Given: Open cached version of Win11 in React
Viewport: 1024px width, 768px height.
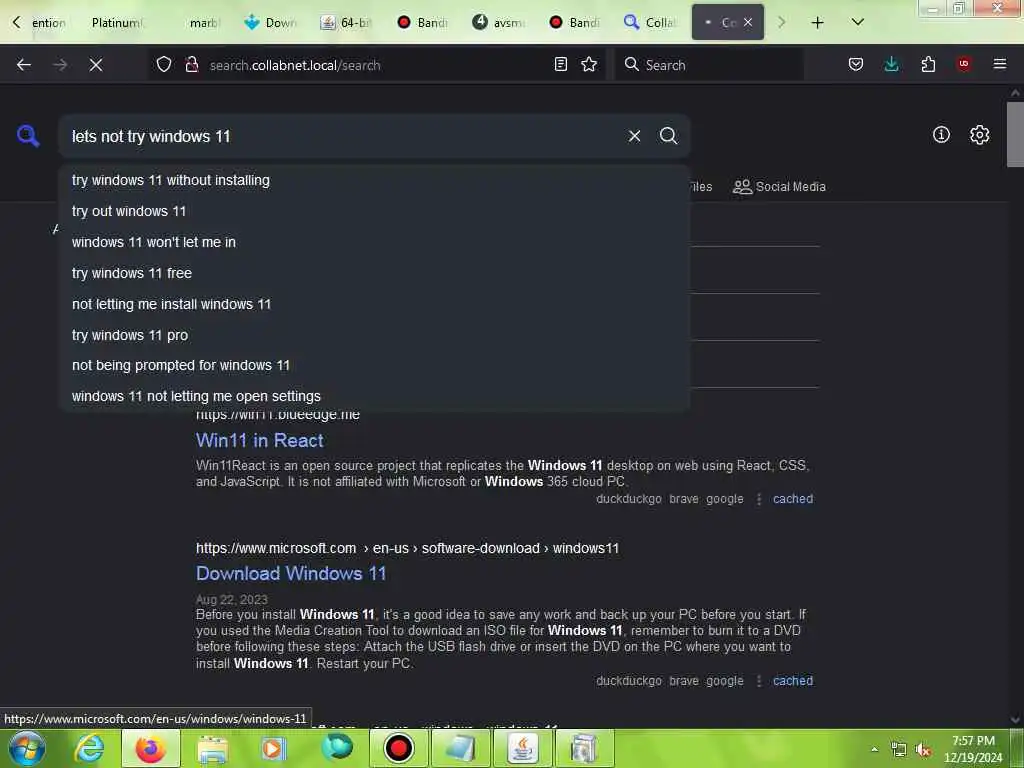Looking at the screenshot, I should click(x=793, y=499).
